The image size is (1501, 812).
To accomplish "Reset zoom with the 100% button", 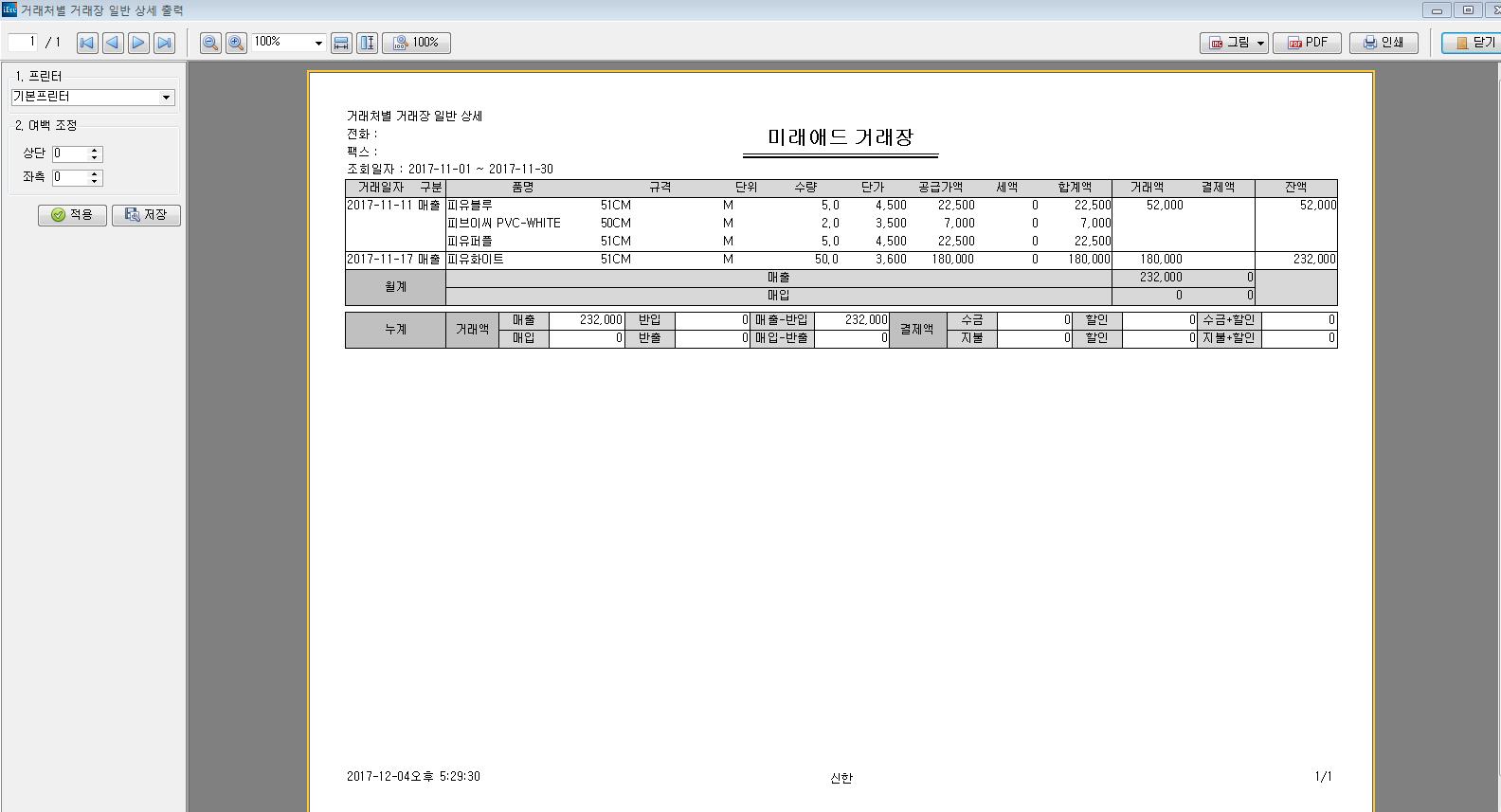I will click(x=416, y=43).
